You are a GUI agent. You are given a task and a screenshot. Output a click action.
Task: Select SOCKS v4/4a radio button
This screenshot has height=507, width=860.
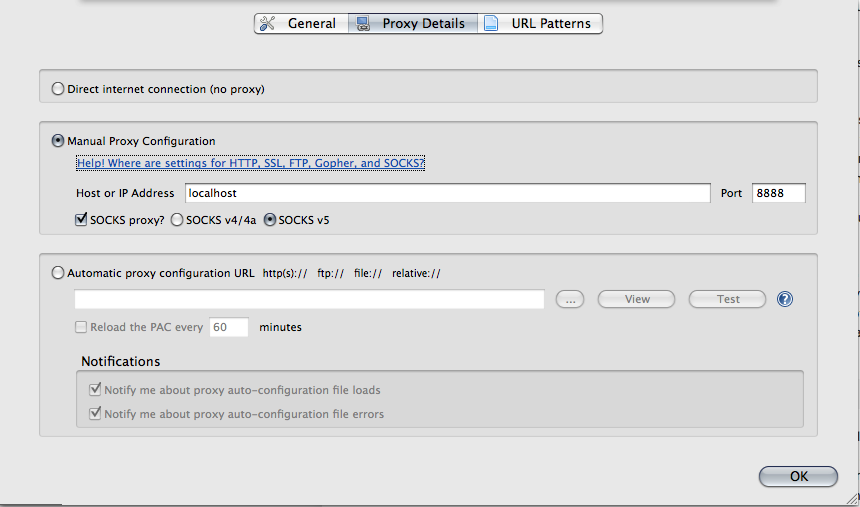pyautogui.click(x=178, y=220)
